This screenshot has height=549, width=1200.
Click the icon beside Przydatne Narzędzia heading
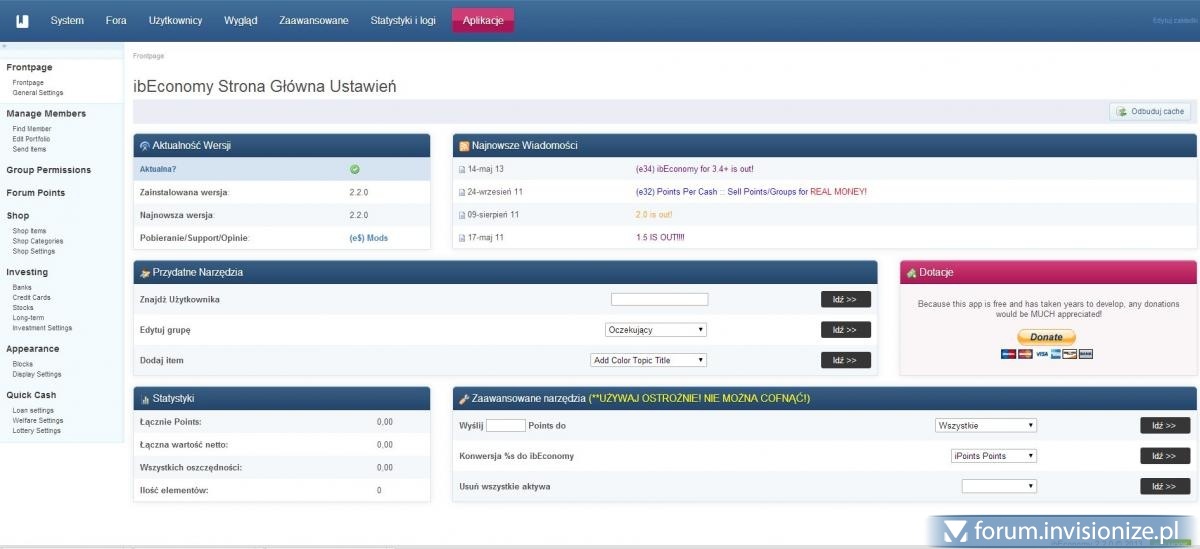145,272
